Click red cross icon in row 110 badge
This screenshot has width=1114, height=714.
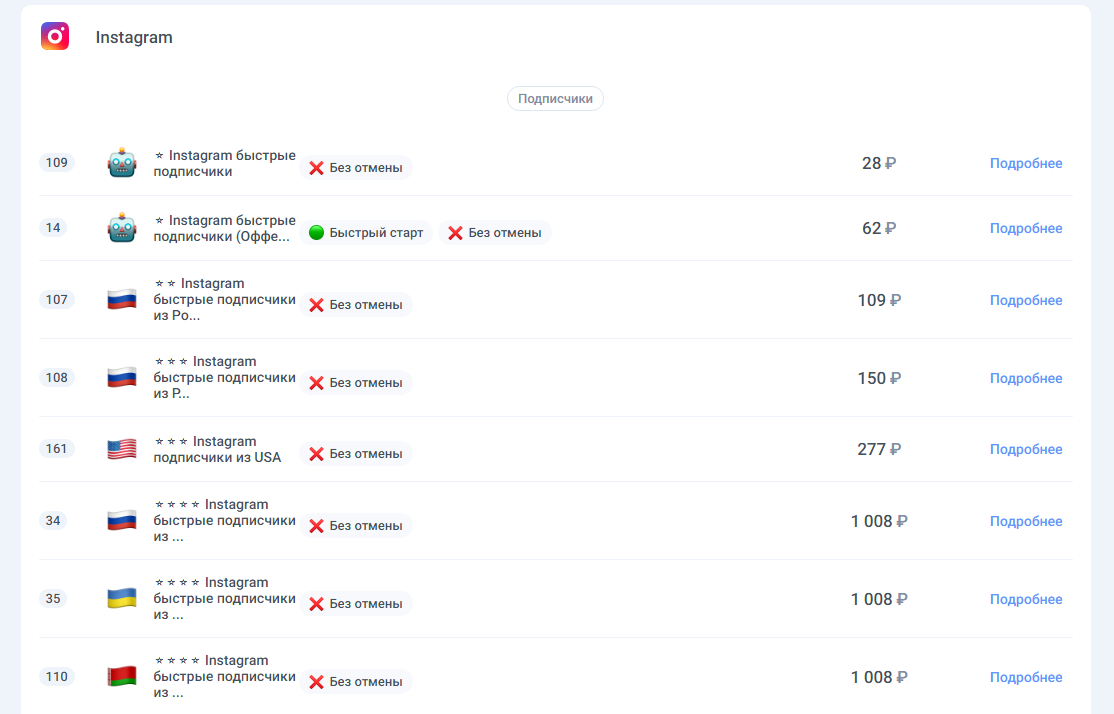(316, 682)
